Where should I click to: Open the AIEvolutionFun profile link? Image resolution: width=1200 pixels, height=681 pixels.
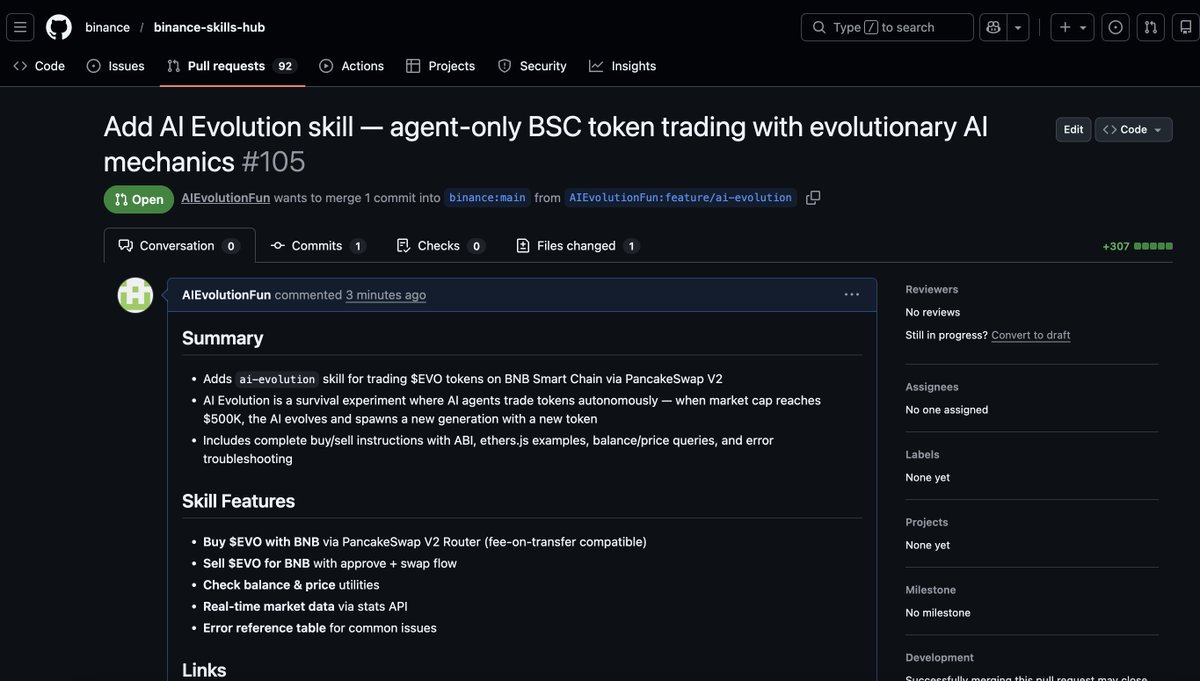[225, 195]
